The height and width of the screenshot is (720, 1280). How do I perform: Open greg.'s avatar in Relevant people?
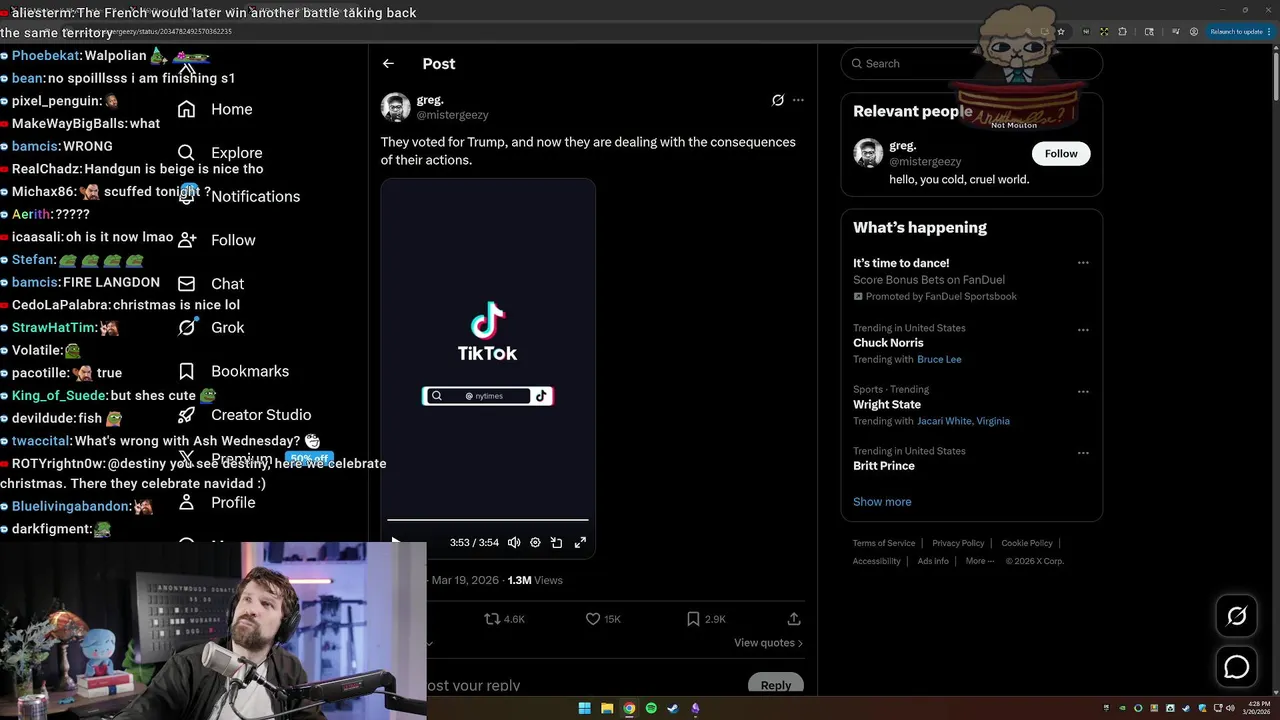[868, 153]
